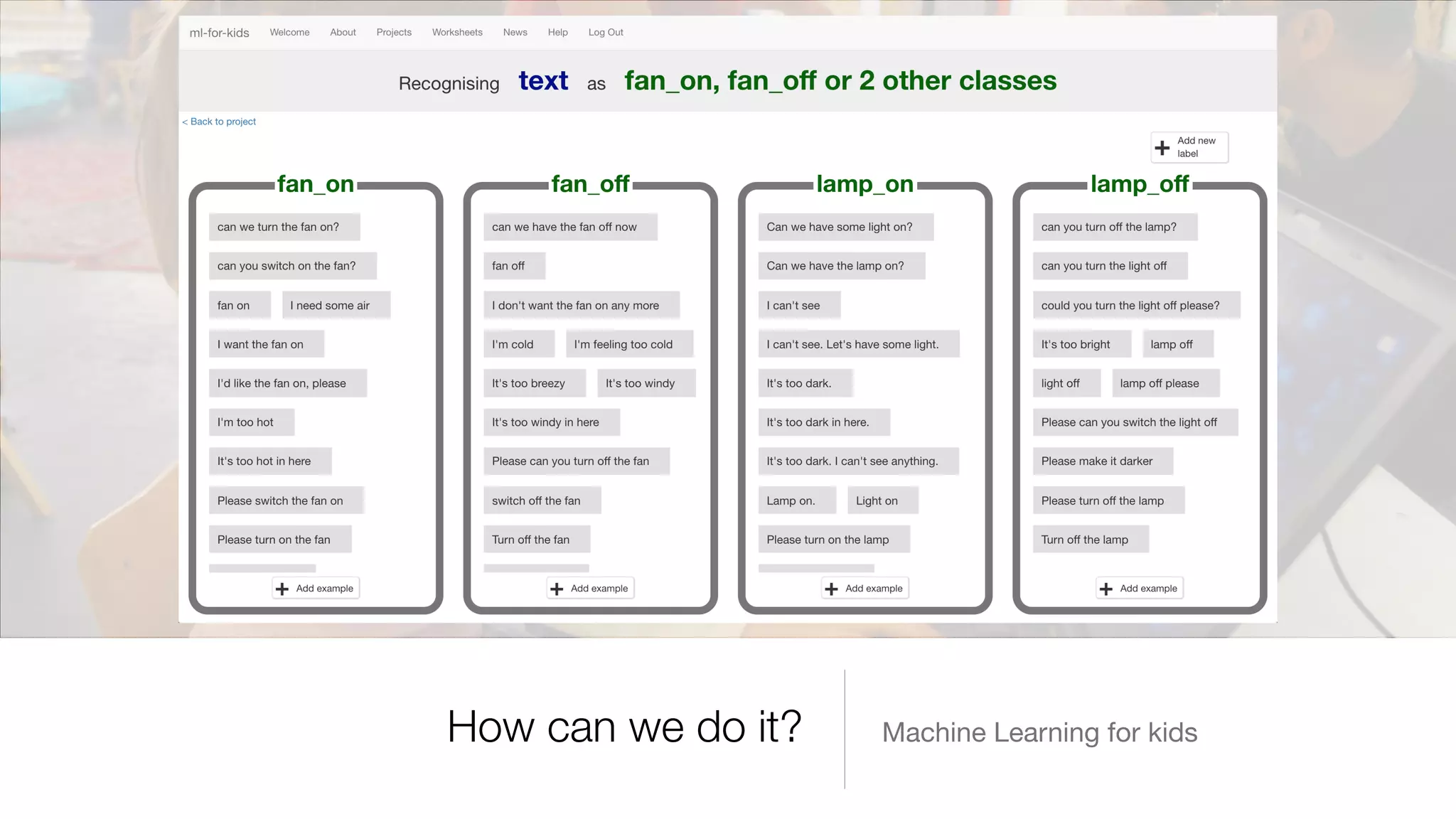Select example 'lamp off please'
This screenshot has width=1456, height=819.
click(1166, 383)
